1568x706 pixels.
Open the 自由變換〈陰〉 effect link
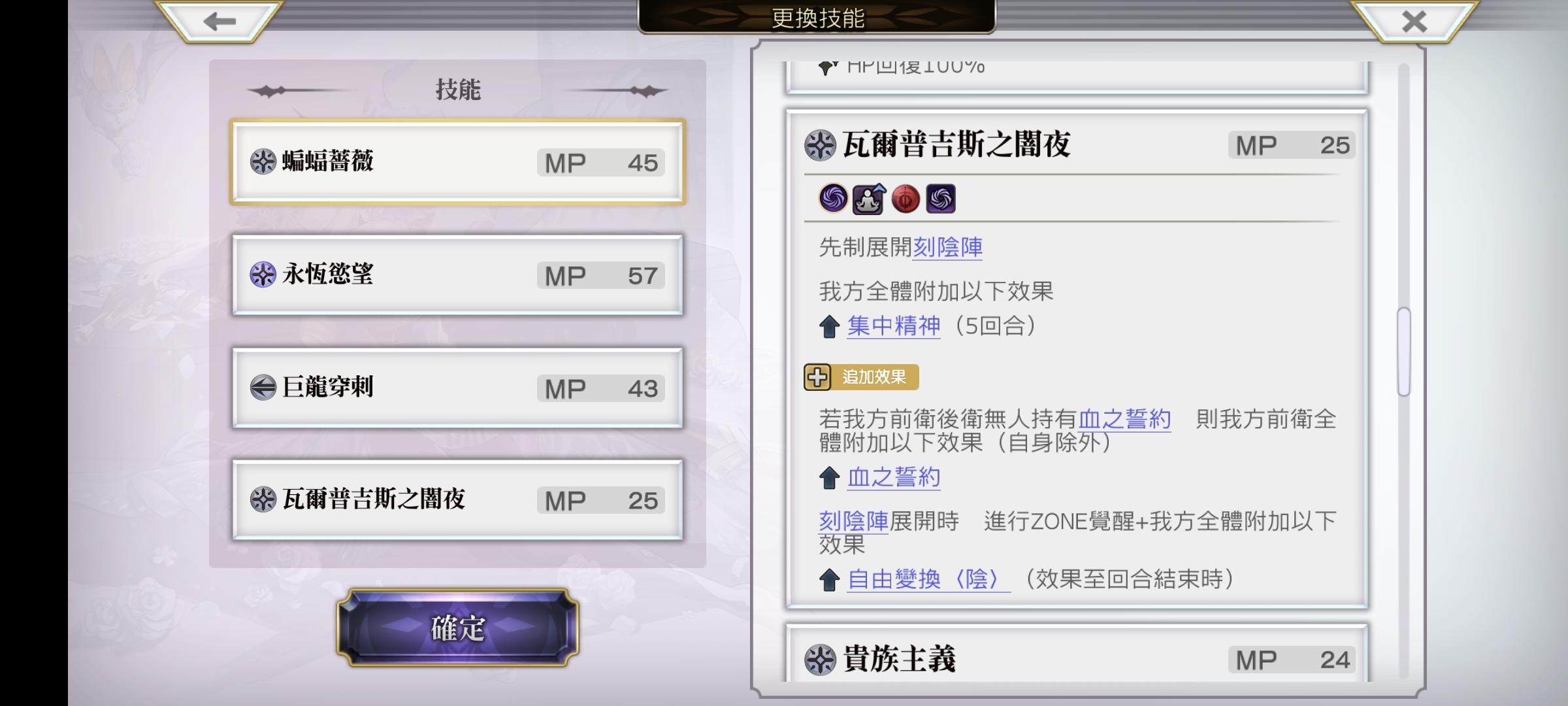pyautogui.click(x=928, y=579)
